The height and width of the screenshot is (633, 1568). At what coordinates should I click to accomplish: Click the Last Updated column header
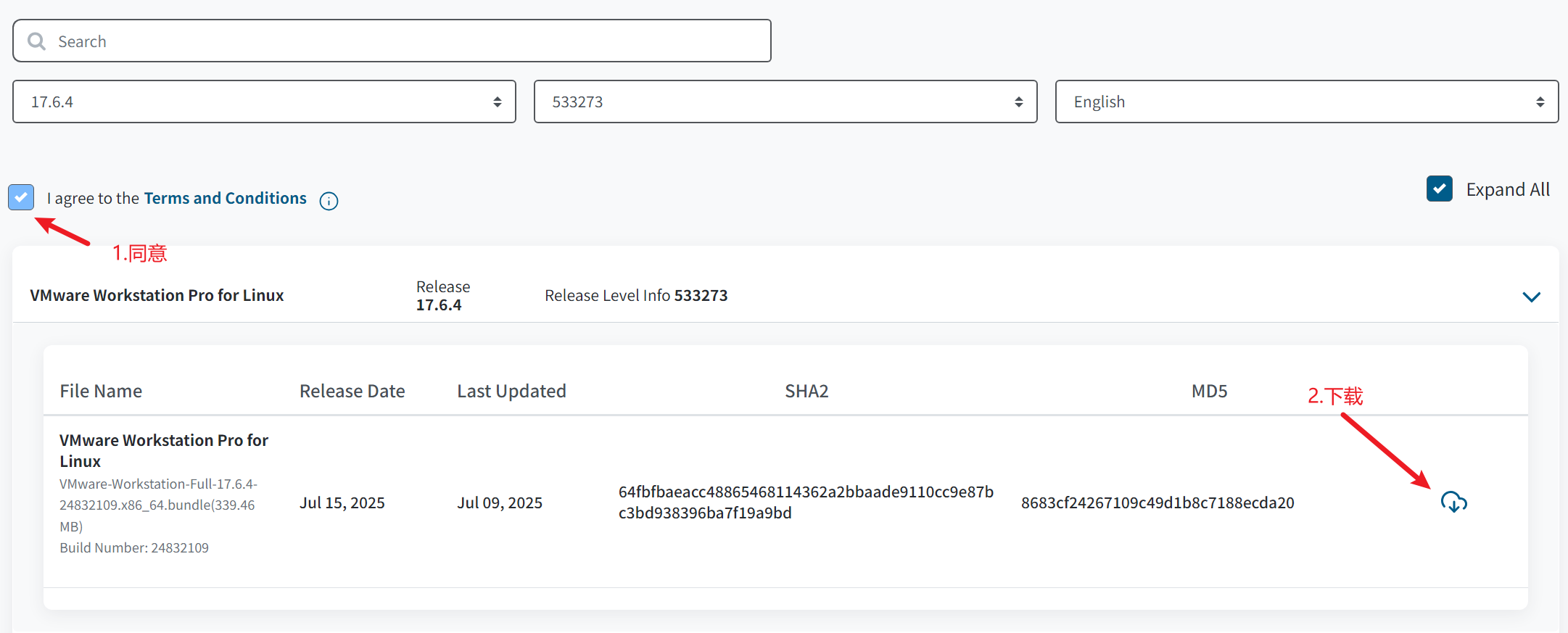coord(511,391)
